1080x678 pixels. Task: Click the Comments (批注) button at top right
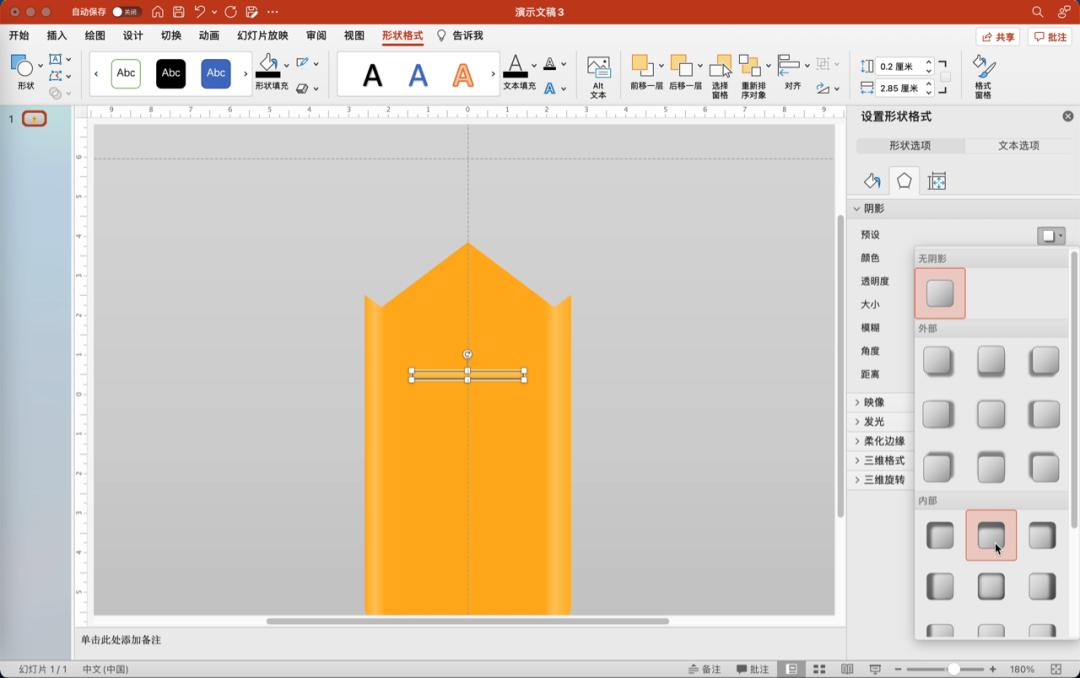pyautogui.click(x=1050, y=37)
